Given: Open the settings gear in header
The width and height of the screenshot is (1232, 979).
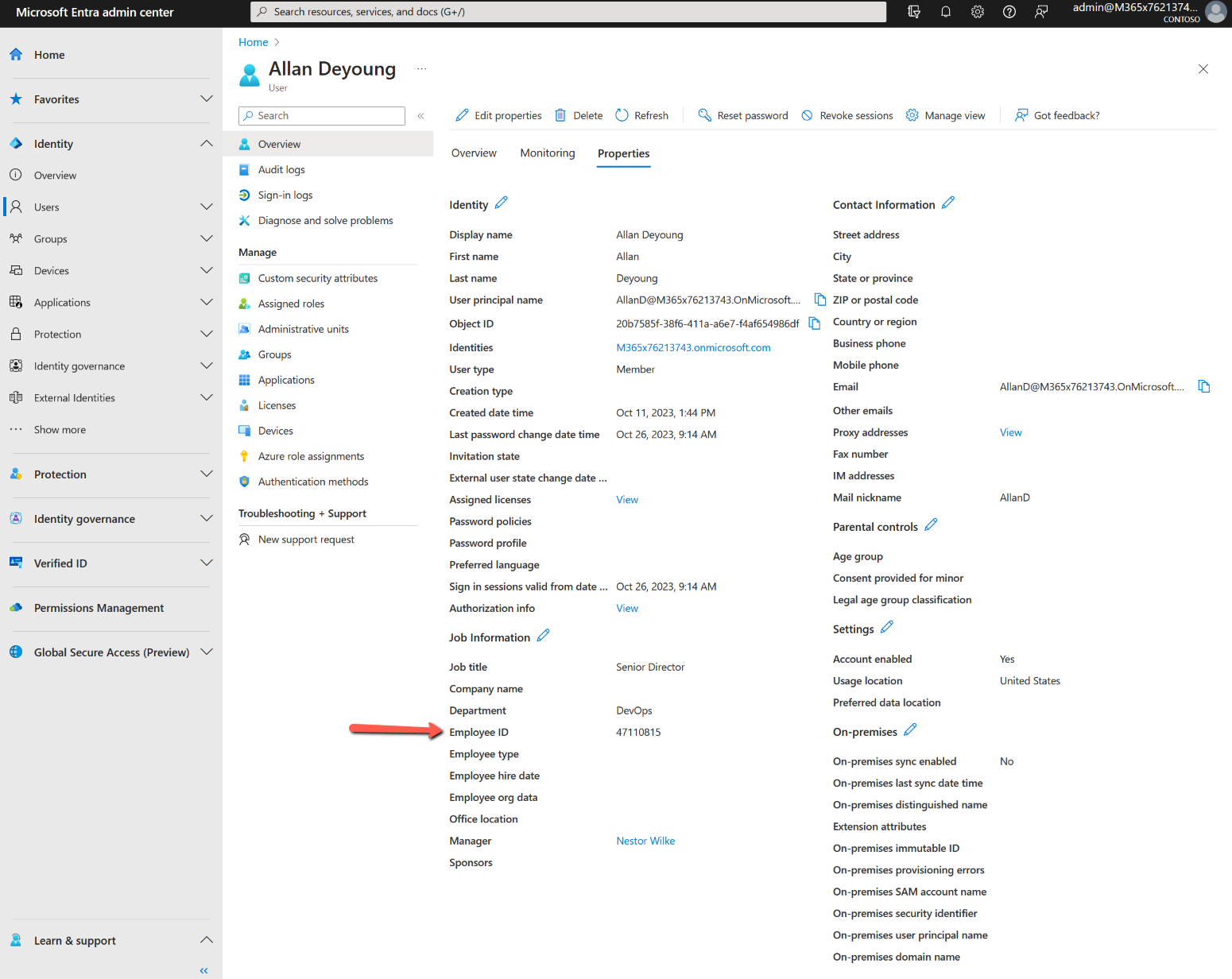Looking at the screenshot, I should point(978,12).
